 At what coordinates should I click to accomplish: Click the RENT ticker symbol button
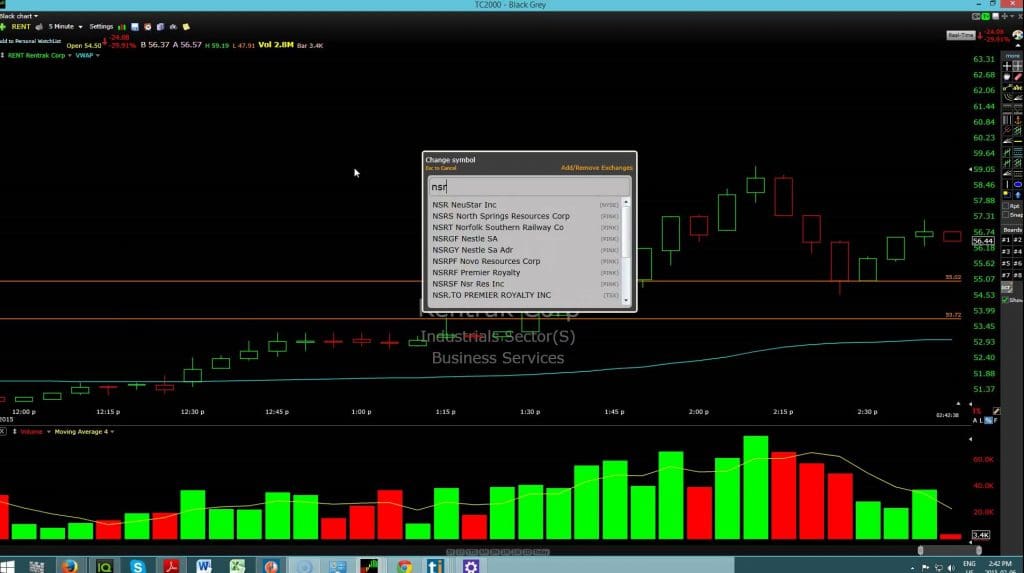[21, 27]
